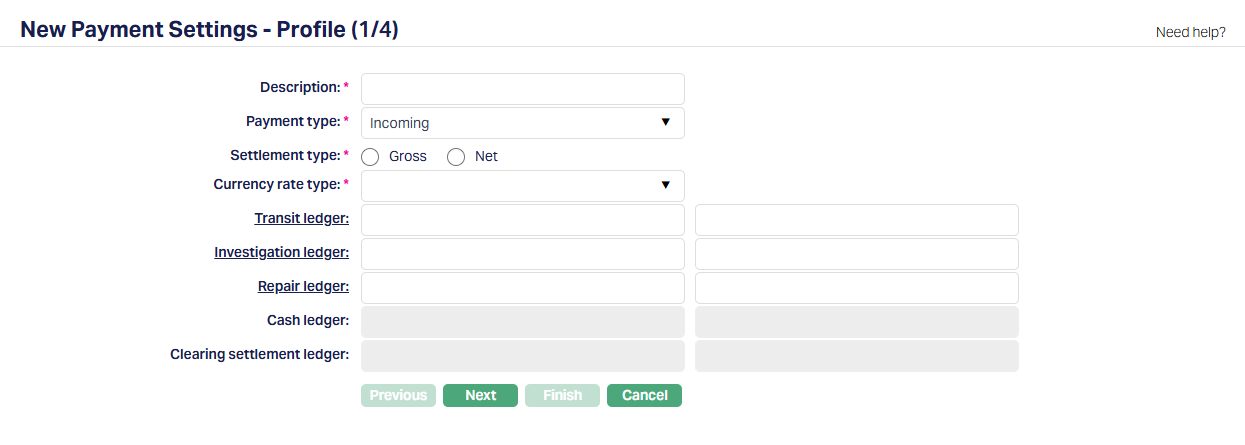Open the Transit ledger lookup link

click(x=301, y=219)
